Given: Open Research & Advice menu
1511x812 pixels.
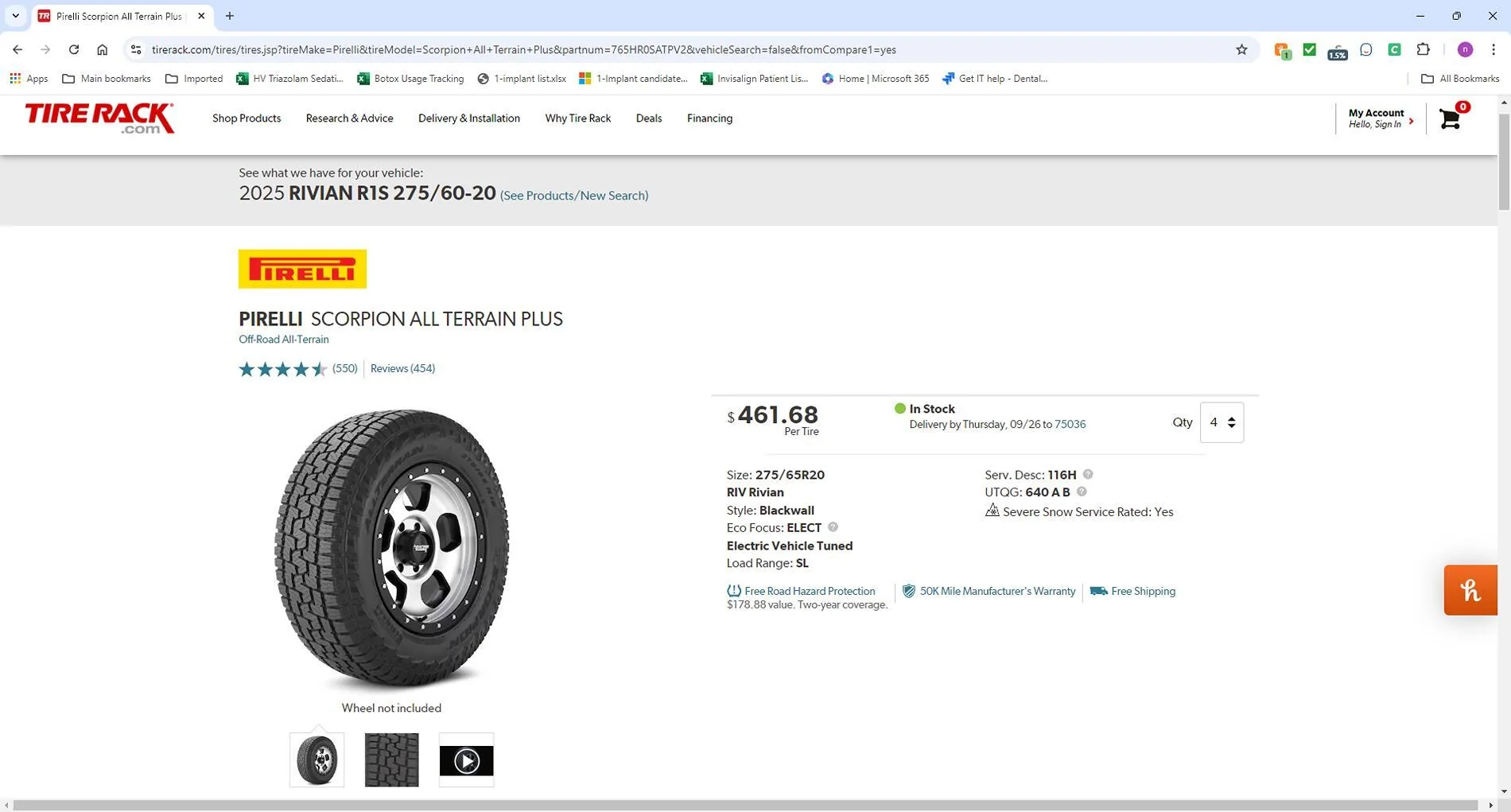Looking at the screenshot, I should tap(349, 118).
